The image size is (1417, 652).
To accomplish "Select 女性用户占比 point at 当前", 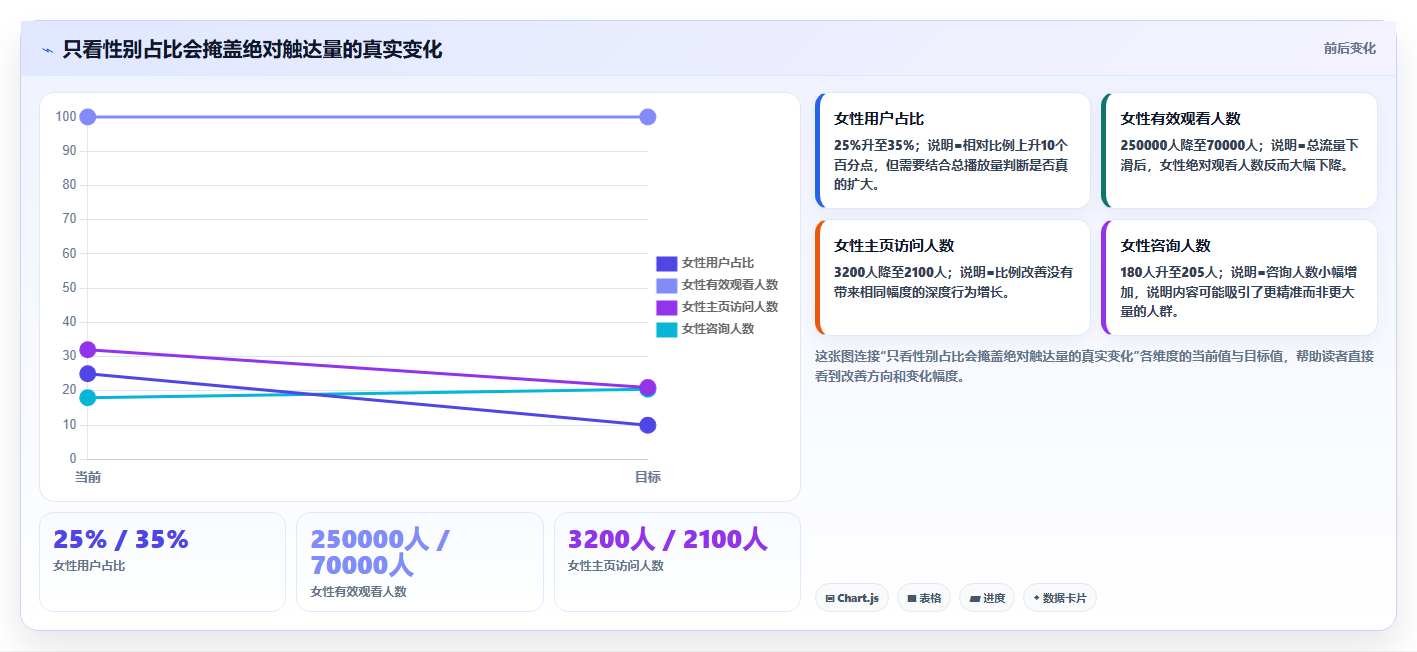I will (87, 374).
